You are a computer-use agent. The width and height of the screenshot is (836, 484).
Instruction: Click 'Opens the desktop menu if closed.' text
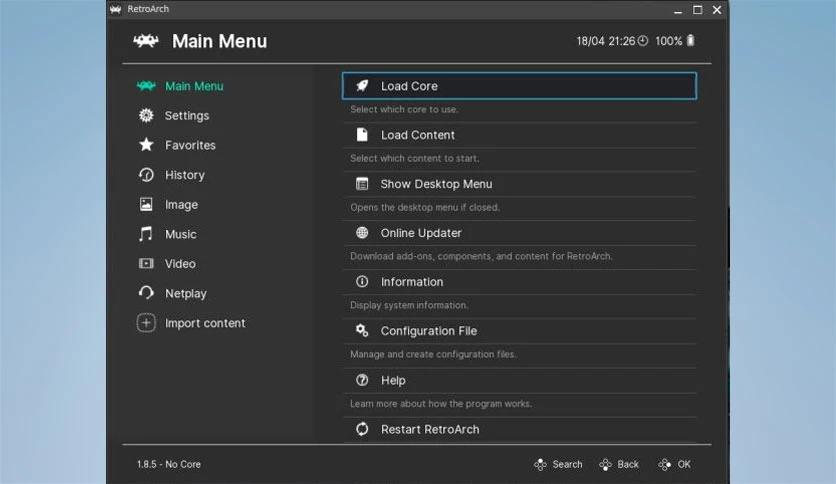point(424,207)
